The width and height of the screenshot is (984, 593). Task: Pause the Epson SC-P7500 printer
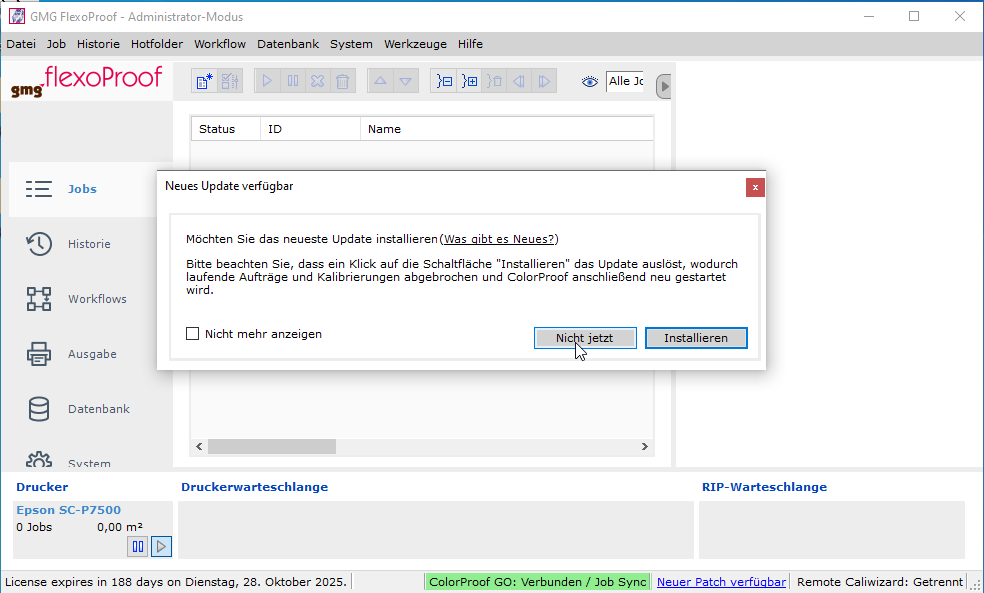137,547
